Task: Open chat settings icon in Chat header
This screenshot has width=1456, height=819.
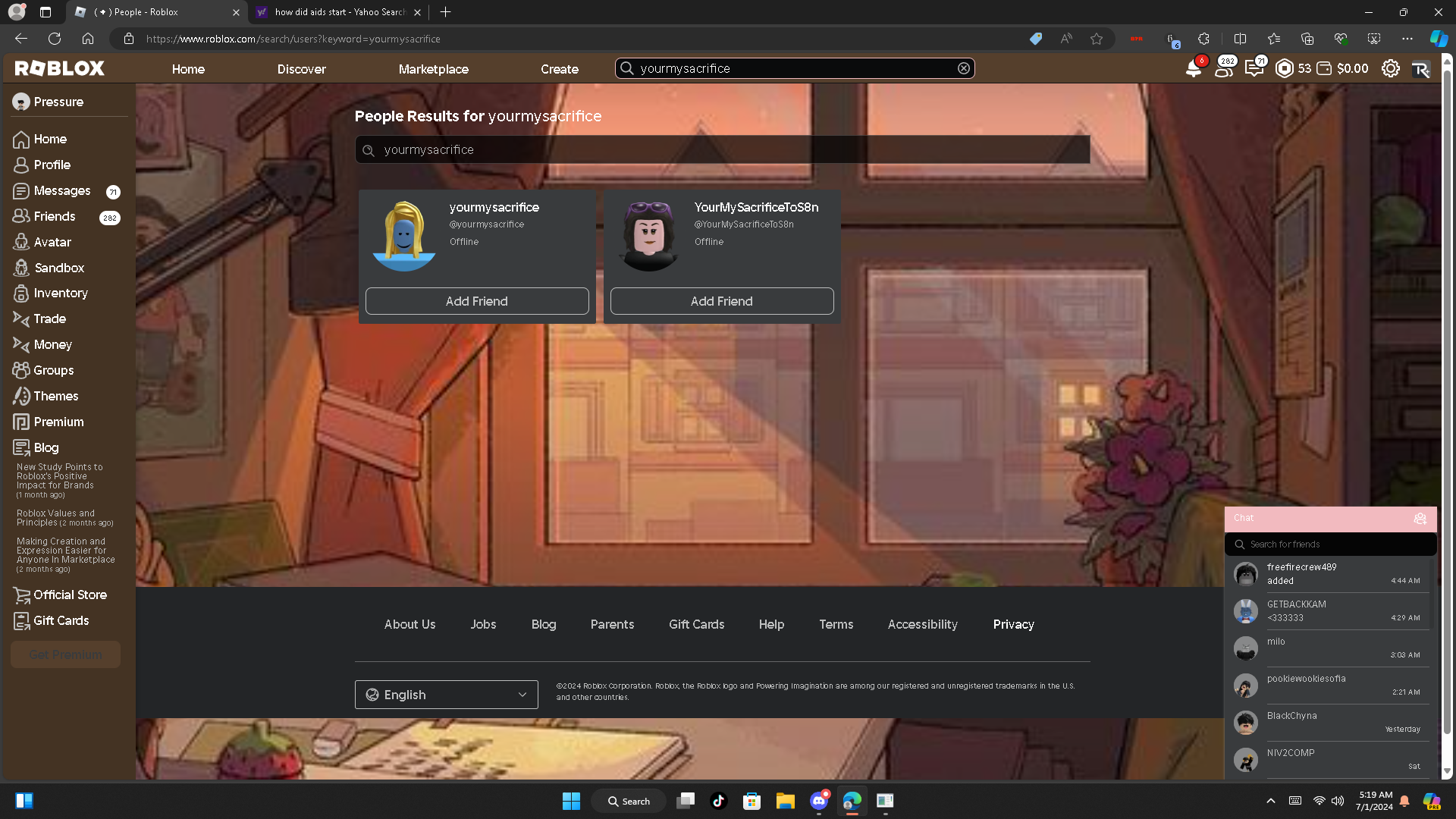Action: pos(1420,519)
